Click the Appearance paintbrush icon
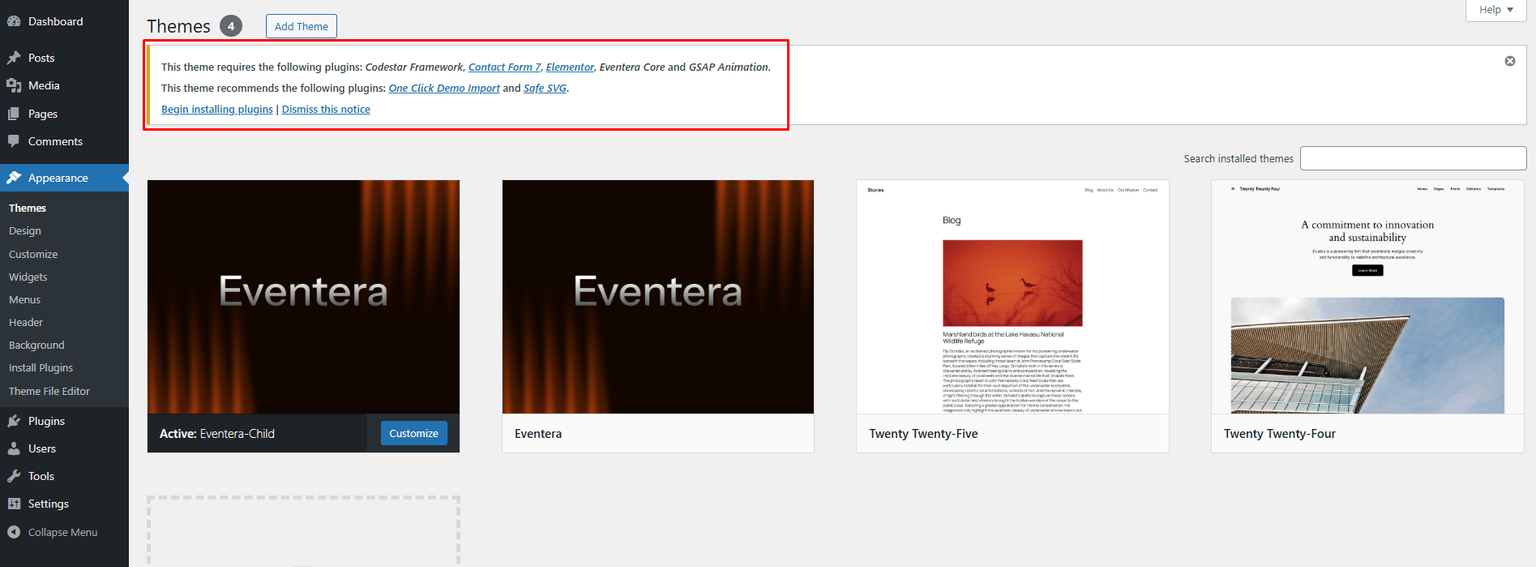Image resolution: width=1536 pixels, height=567 pixels. click(14, 178)
